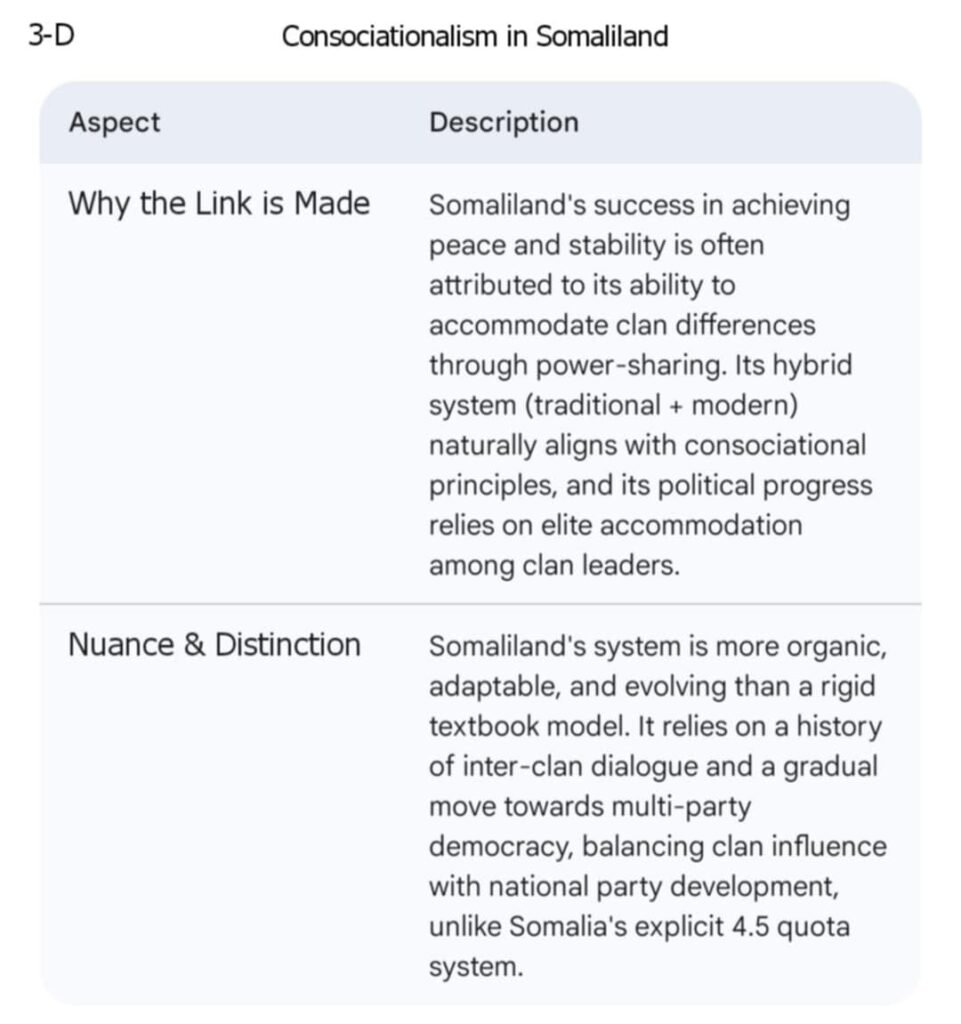Click the phrase "inter-clan dialogue"
This screenshot has width=961, height=1024.
[x=573, y=766]
